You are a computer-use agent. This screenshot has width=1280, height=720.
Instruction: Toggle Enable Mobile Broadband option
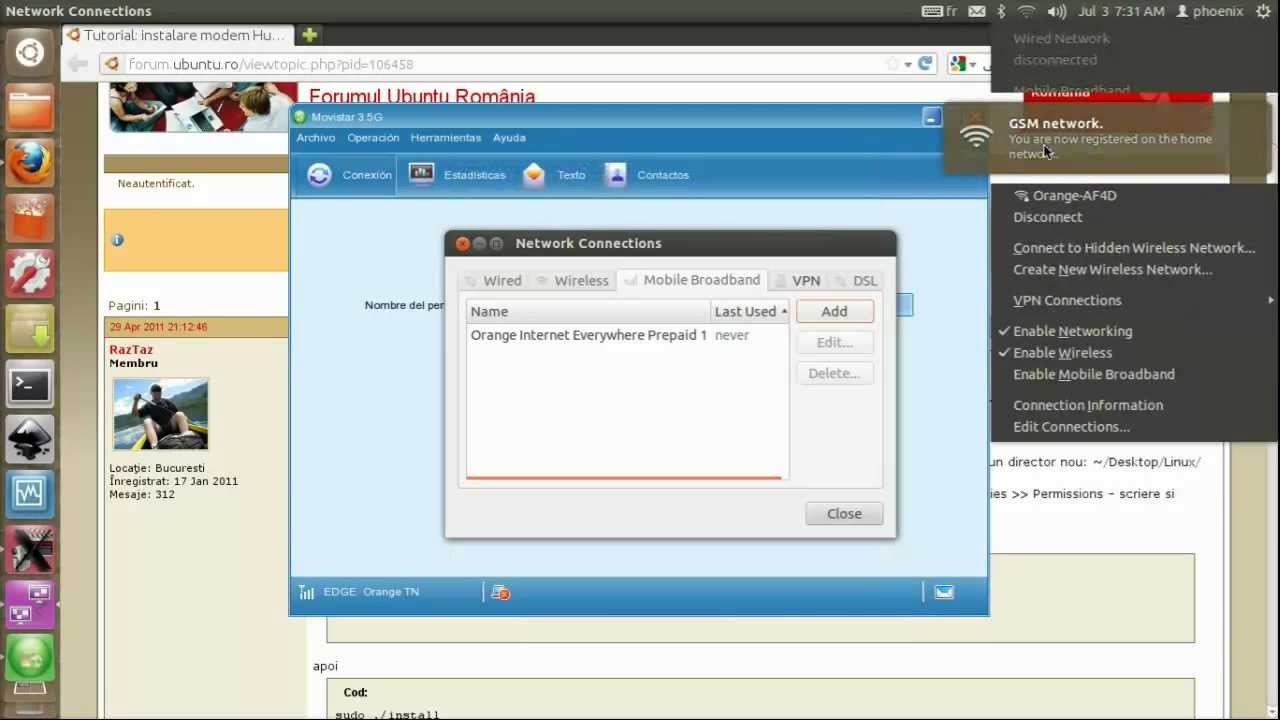click(x=1094, y=374)
